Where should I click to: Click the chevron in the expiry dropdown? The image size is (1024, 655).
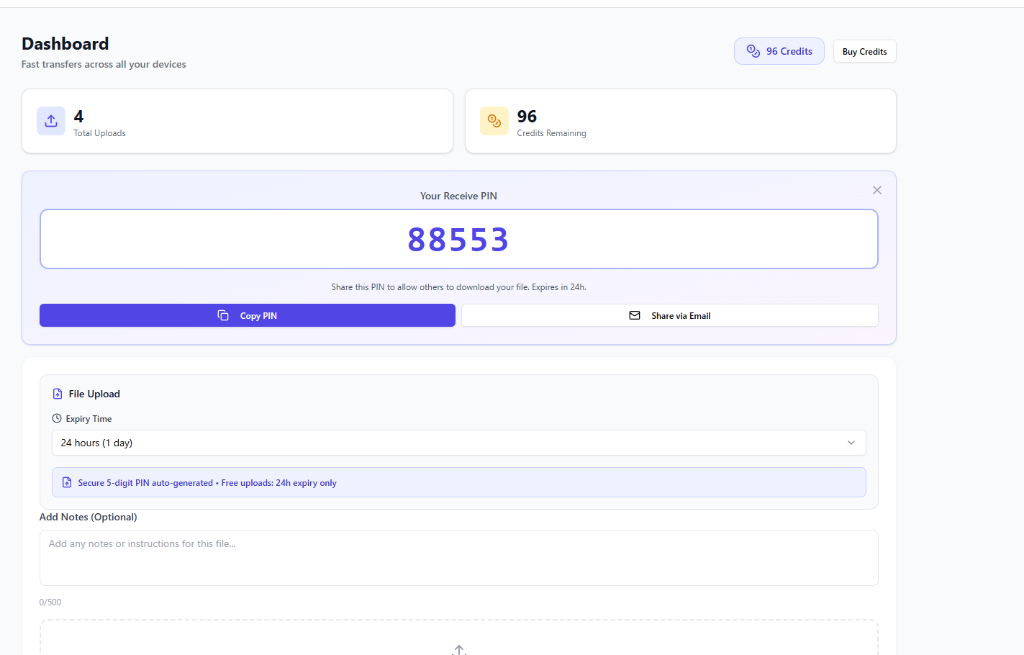click(x=851, y=443)
